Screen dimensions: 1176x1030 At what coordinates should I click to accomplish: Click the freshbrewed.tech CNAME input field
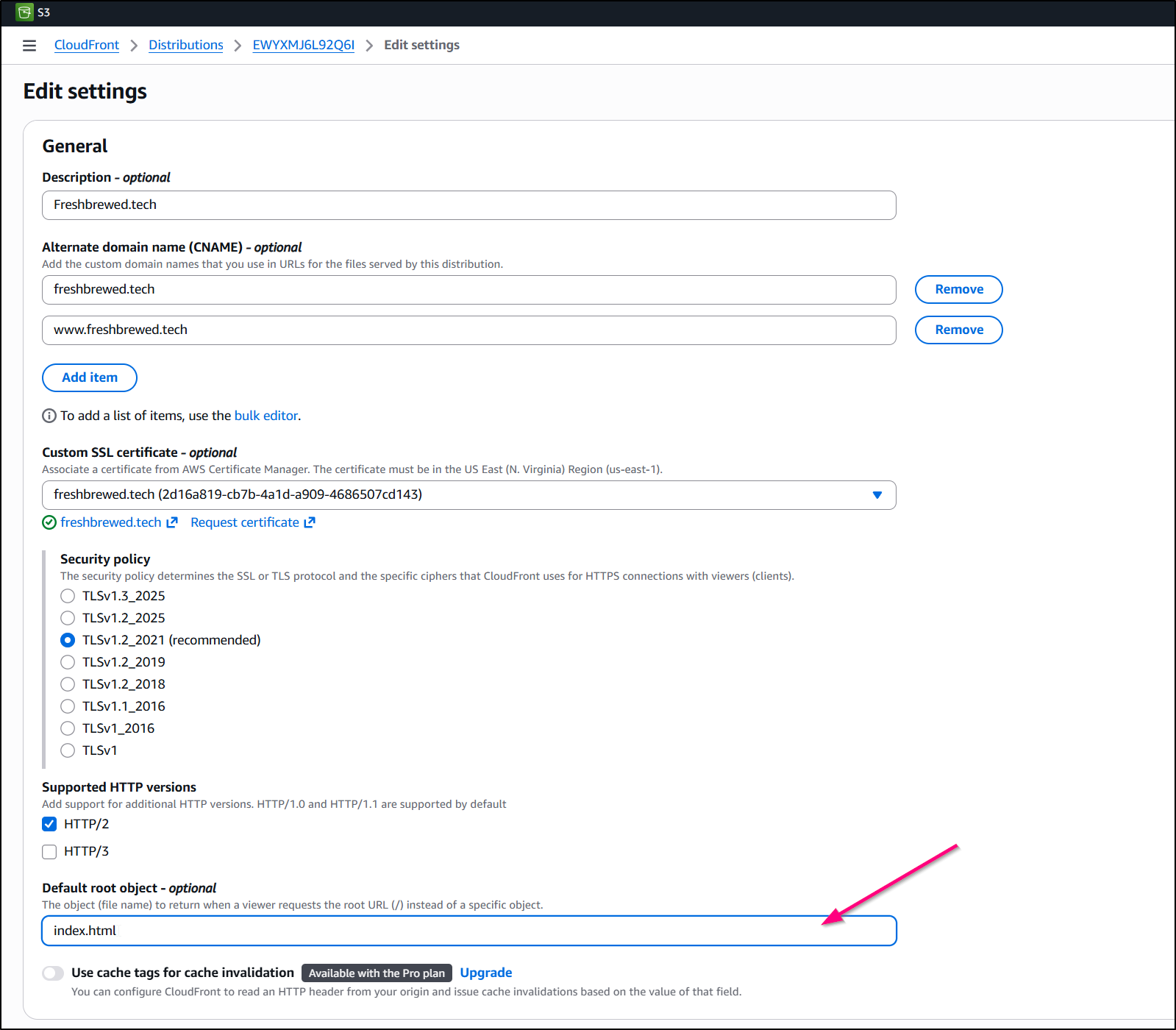469,290
